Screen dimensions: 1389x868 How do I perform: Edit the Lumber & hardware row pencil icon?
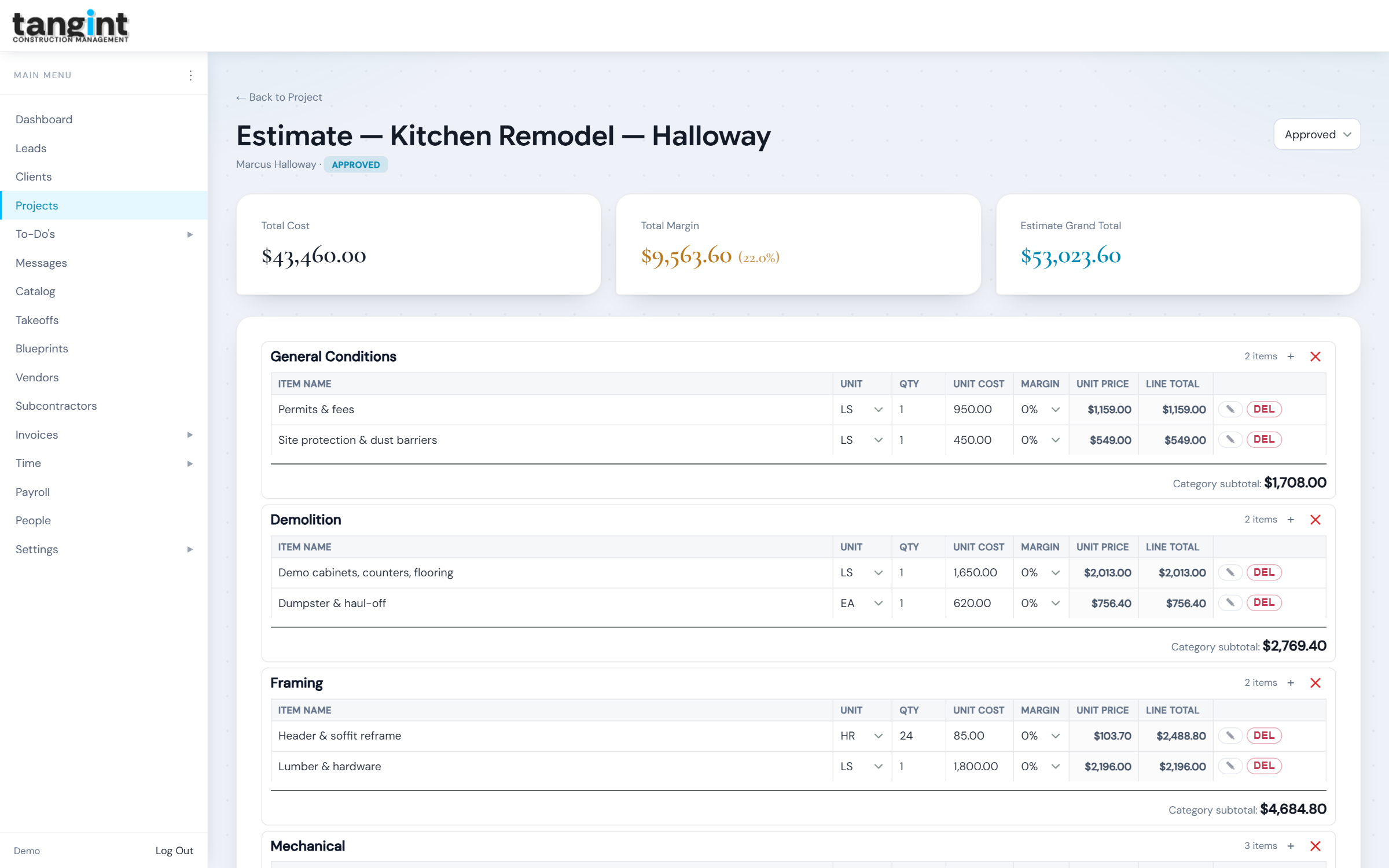click(x=1230, y=766)
